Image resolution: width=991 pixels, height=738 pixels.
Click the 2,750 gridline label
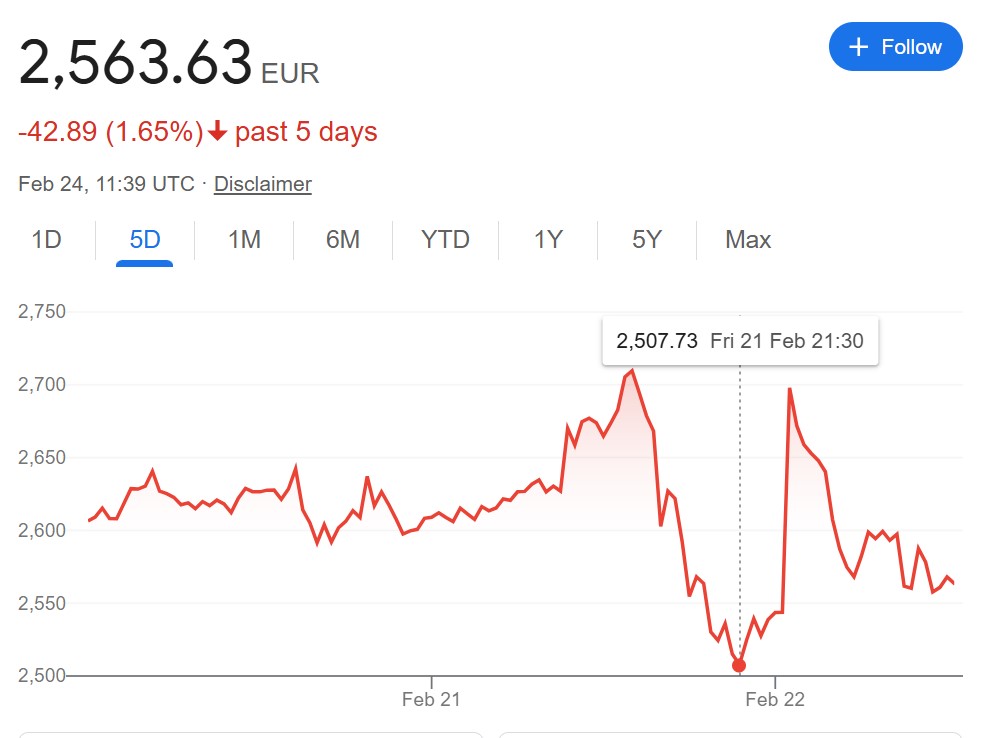pos(40,311)
